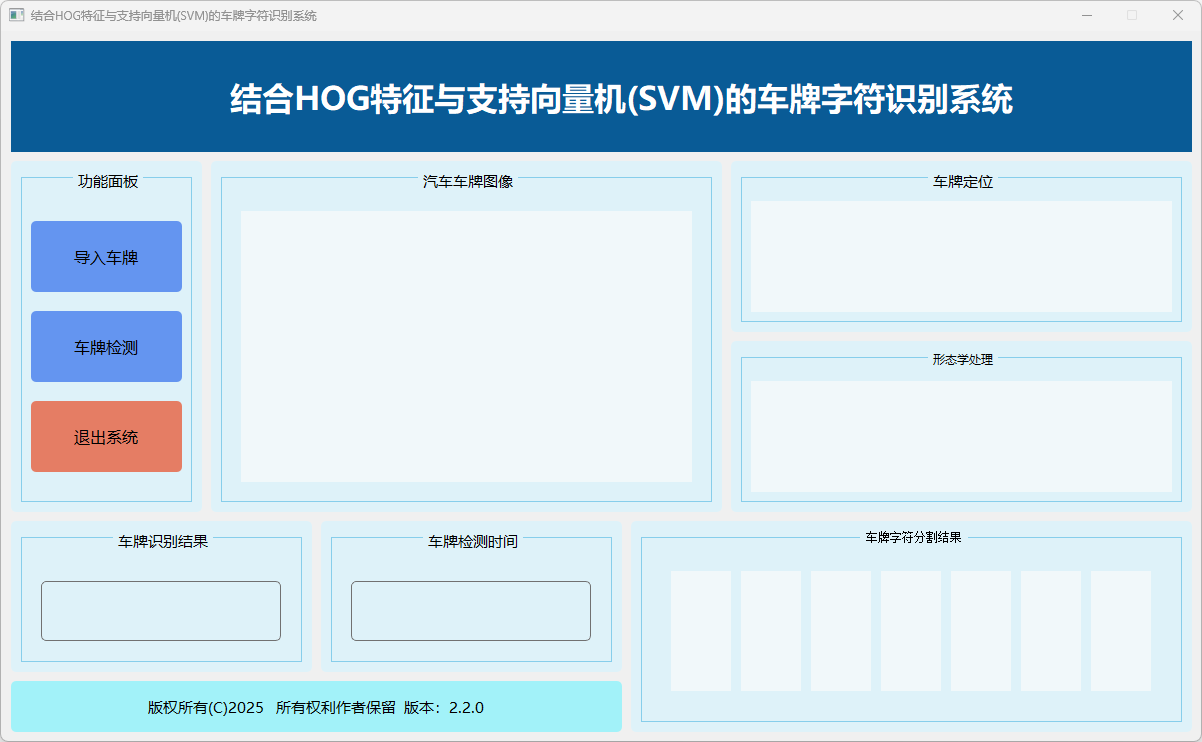Click the 车牌检测时间 group label
The height and width of the screenshot is (742, 1202).
473,541
